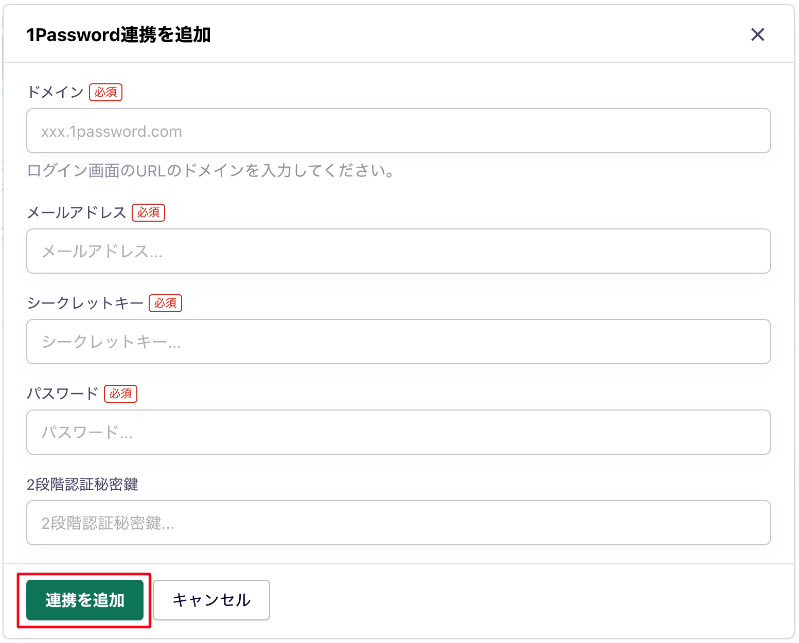This screenshot has width=799, height=643.
Task: Click the 2段階認証秘密鍵 label
Action: (82, 484)
